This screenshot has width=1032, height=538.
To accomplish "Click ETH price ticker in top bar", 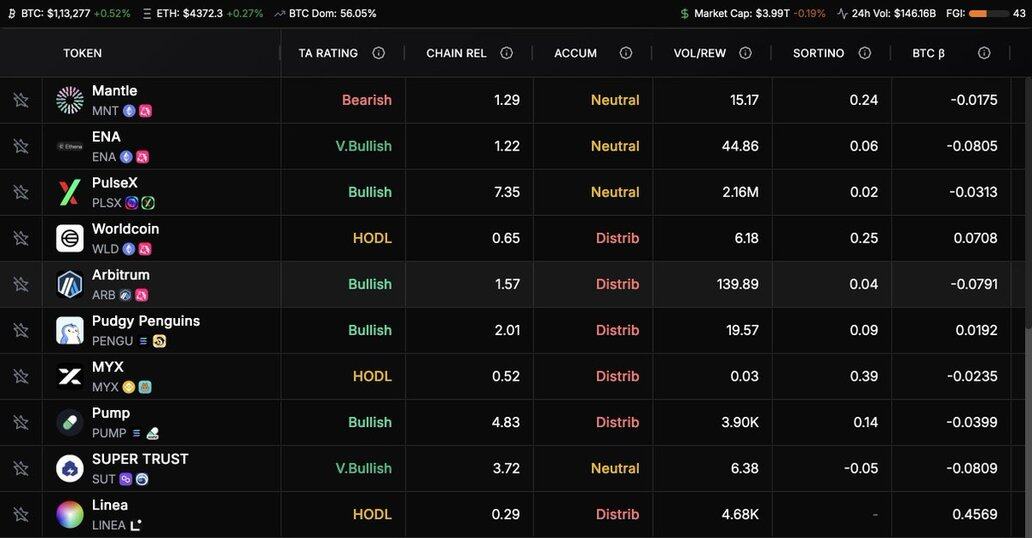I will click(203, 13).
